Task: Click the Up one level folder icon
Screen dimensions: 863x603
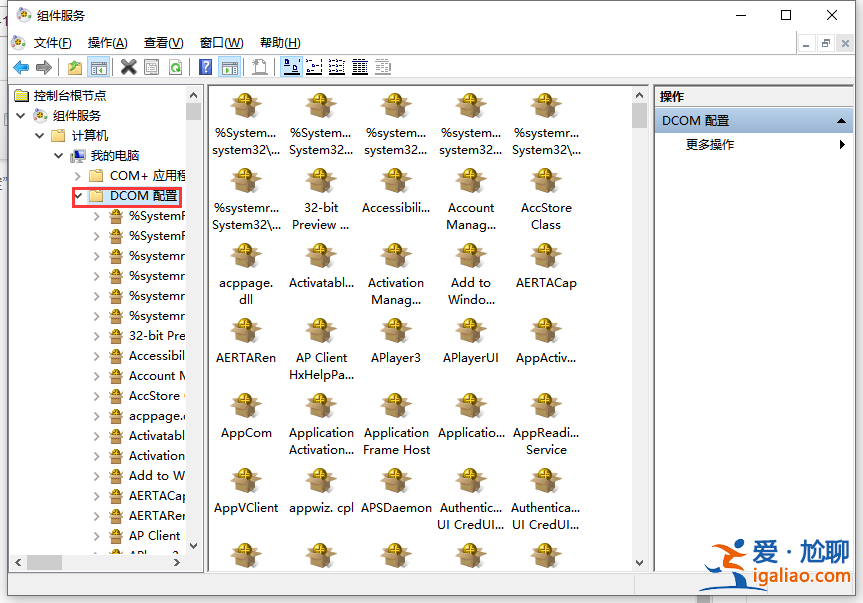Action: click(x=74, y=67)
